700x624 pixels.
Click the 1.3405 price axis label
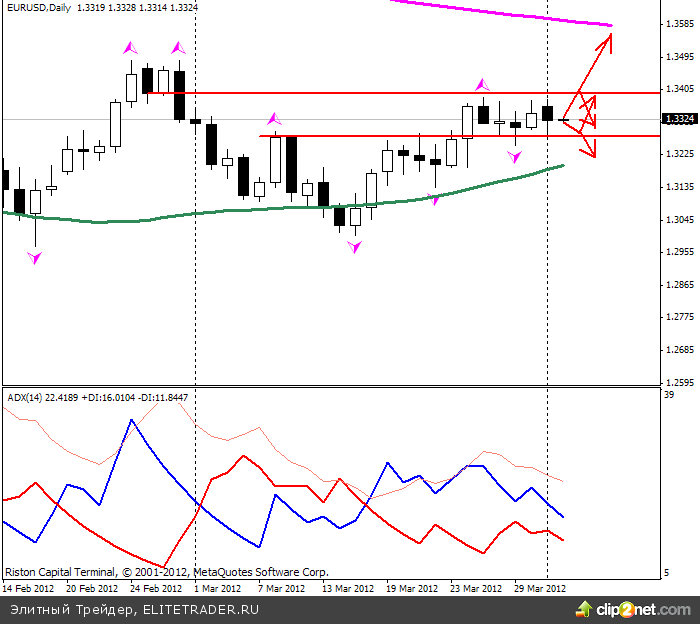(679, 89)
